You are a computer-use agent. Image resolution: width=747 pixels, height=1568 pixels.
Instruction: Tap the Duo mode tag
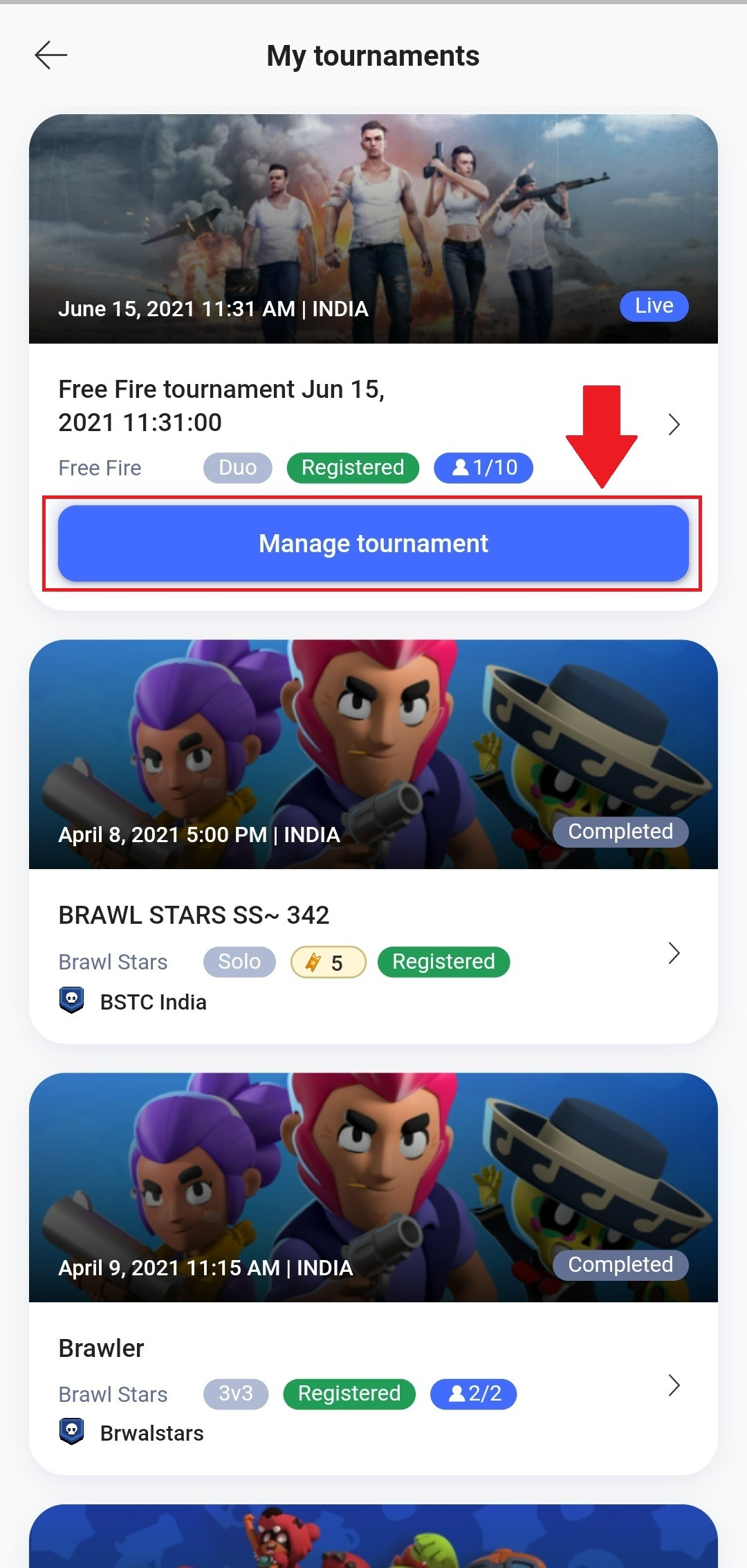click(237, 468)
